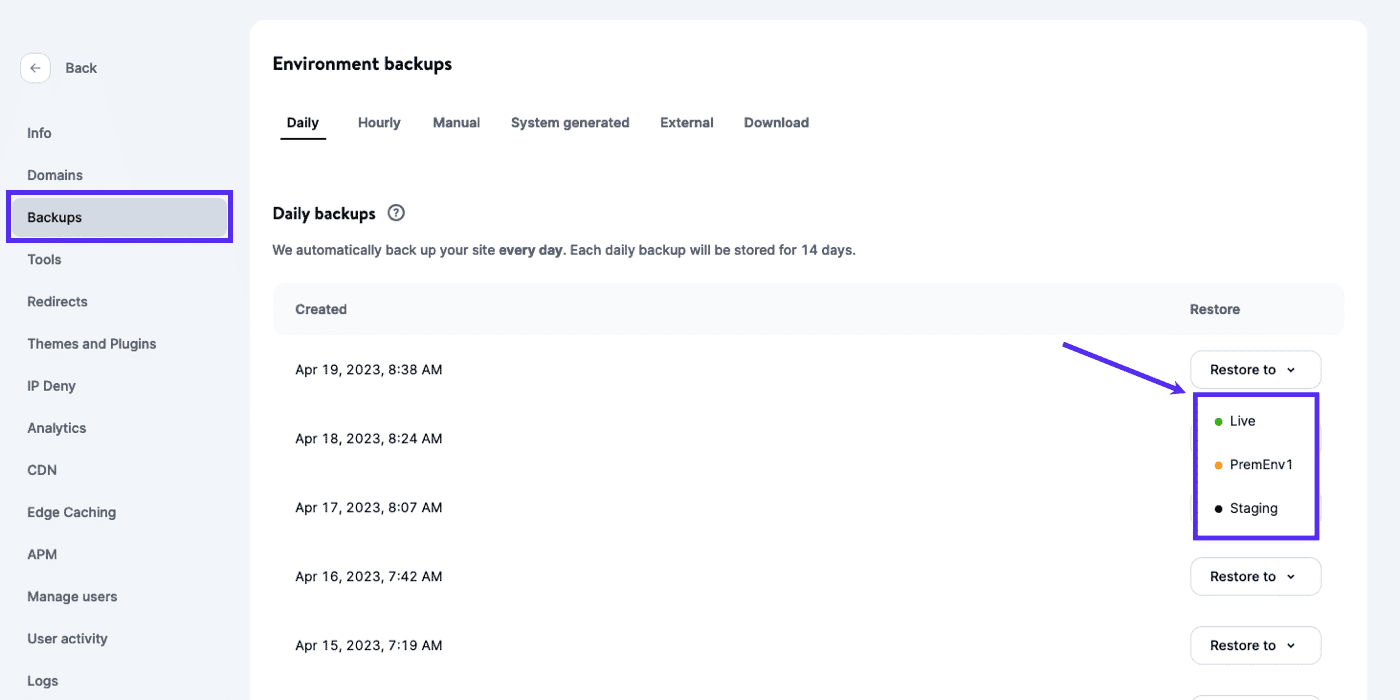1400x700 pixels.
Task: Select the External tab
Action: coord(686,122)
